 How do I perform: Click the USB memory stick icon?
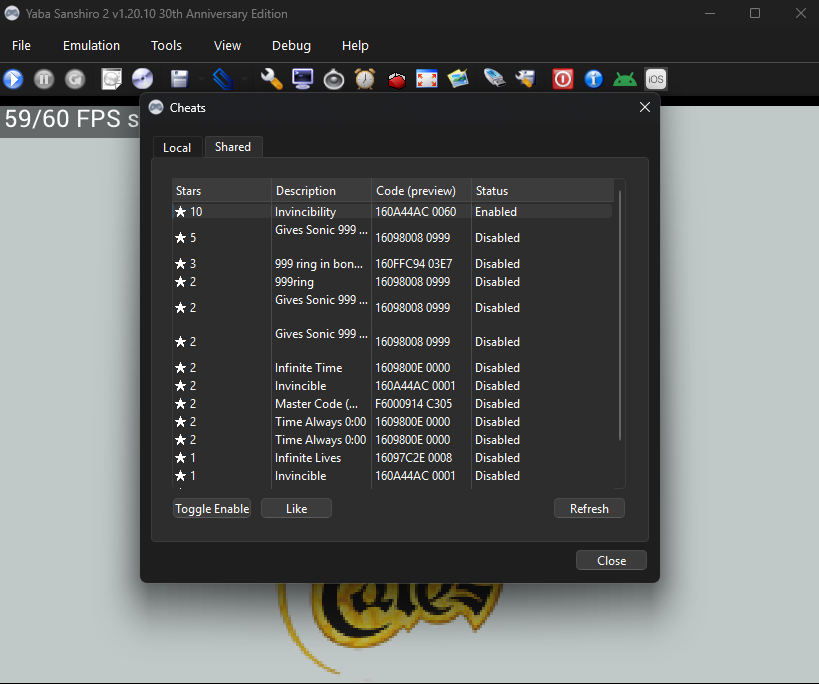pos(494,79)
